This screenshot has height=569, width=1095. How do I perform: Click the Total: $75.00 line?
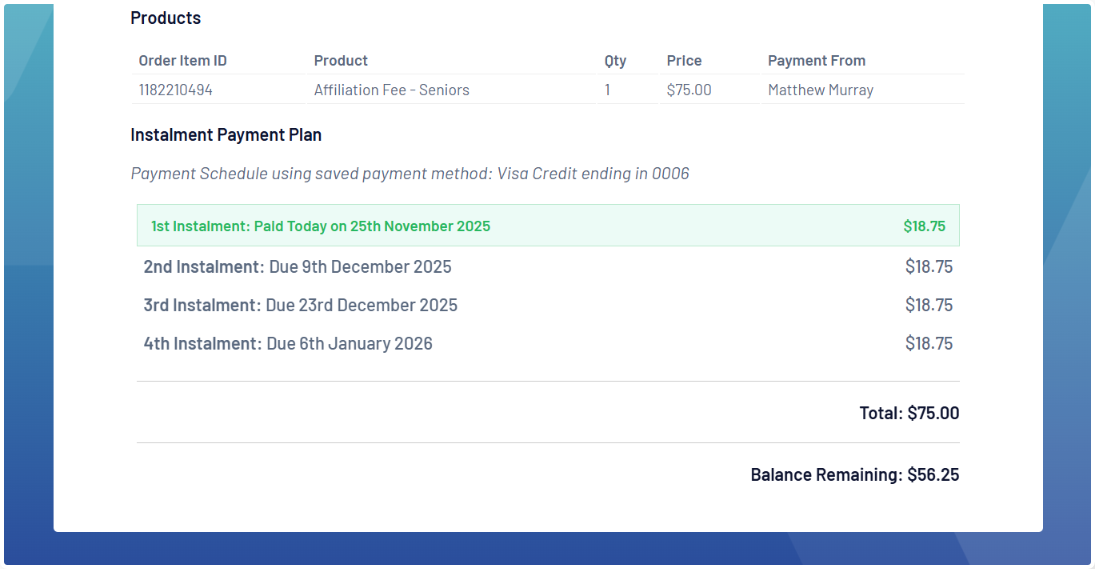[x=909, y=413]
